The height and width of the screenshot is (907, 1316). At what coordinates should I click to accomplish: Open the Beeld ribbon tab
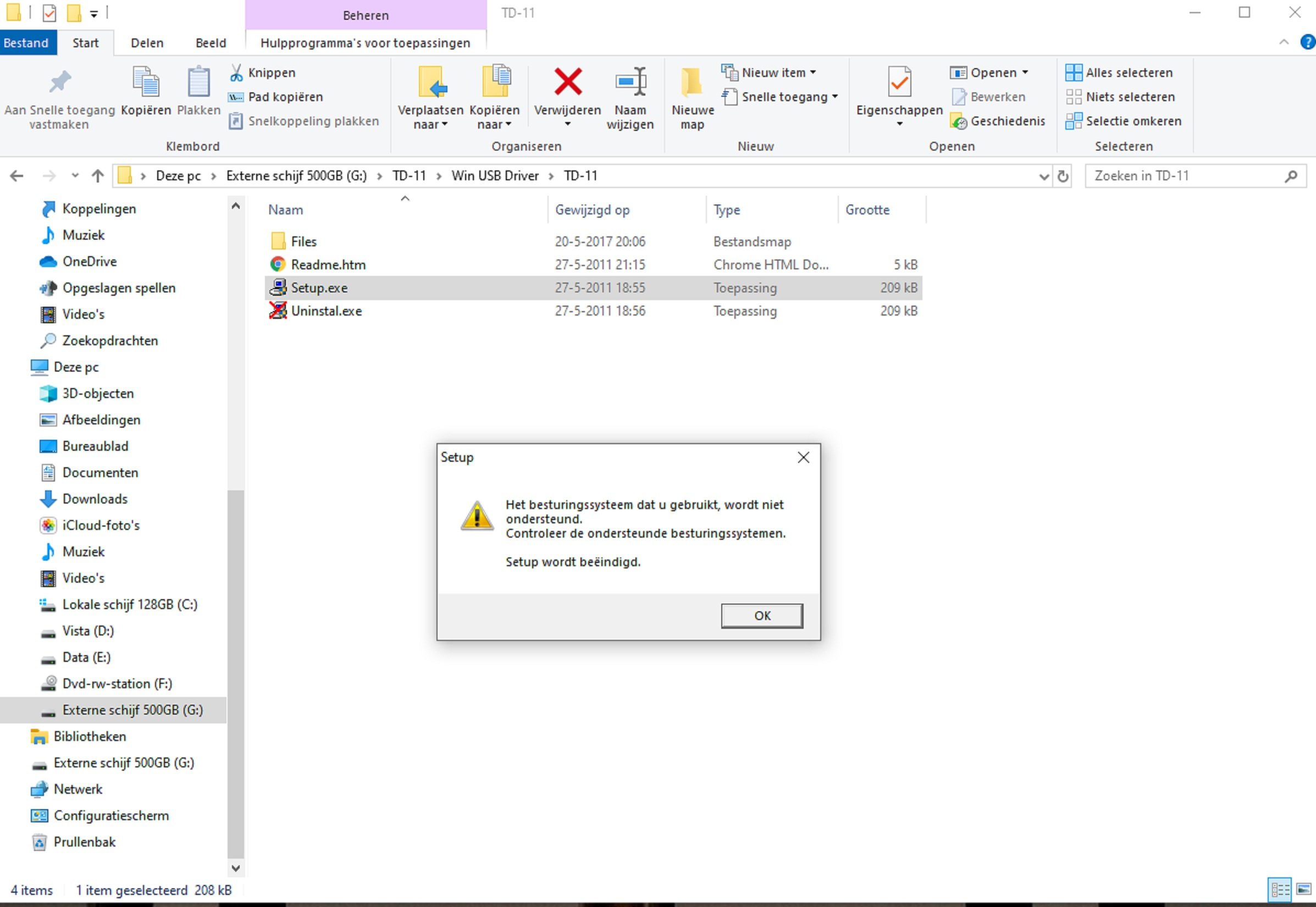211,43
